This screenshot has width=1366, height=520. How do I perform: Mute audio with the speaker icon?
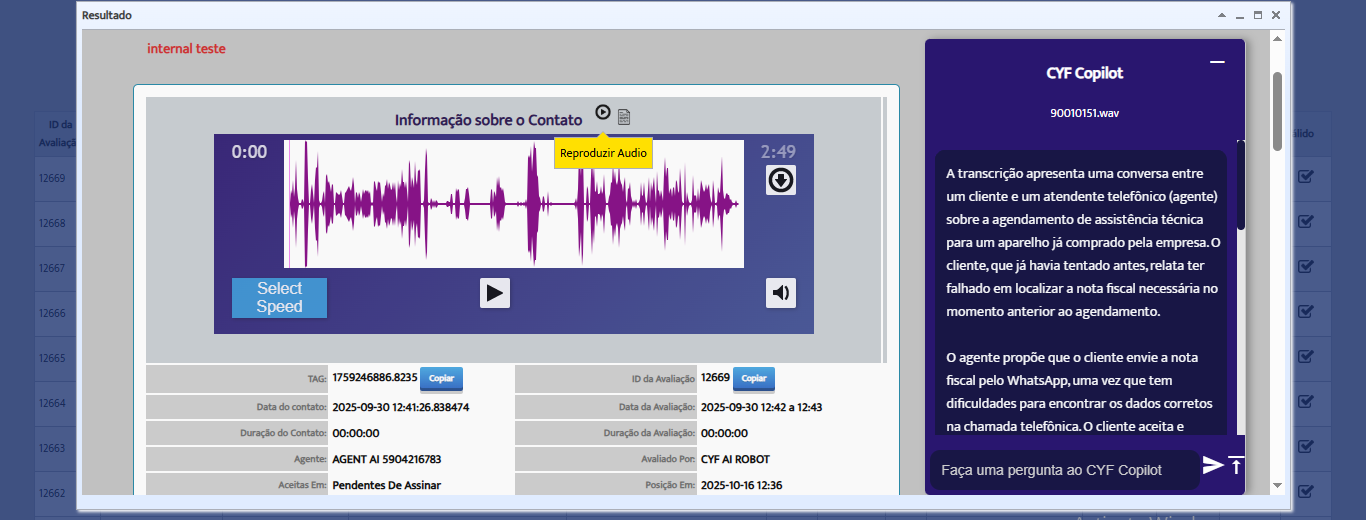coord(781,292)
